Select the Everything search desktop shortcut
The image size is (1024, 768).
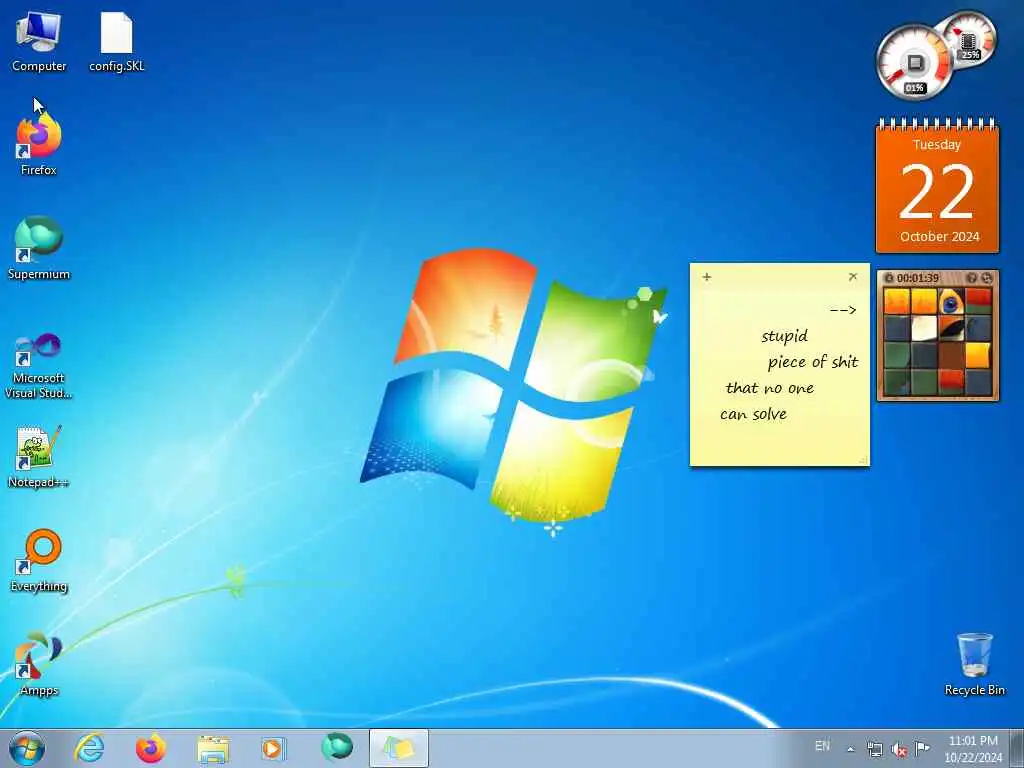pyautogui.click(x=39, y=560)
